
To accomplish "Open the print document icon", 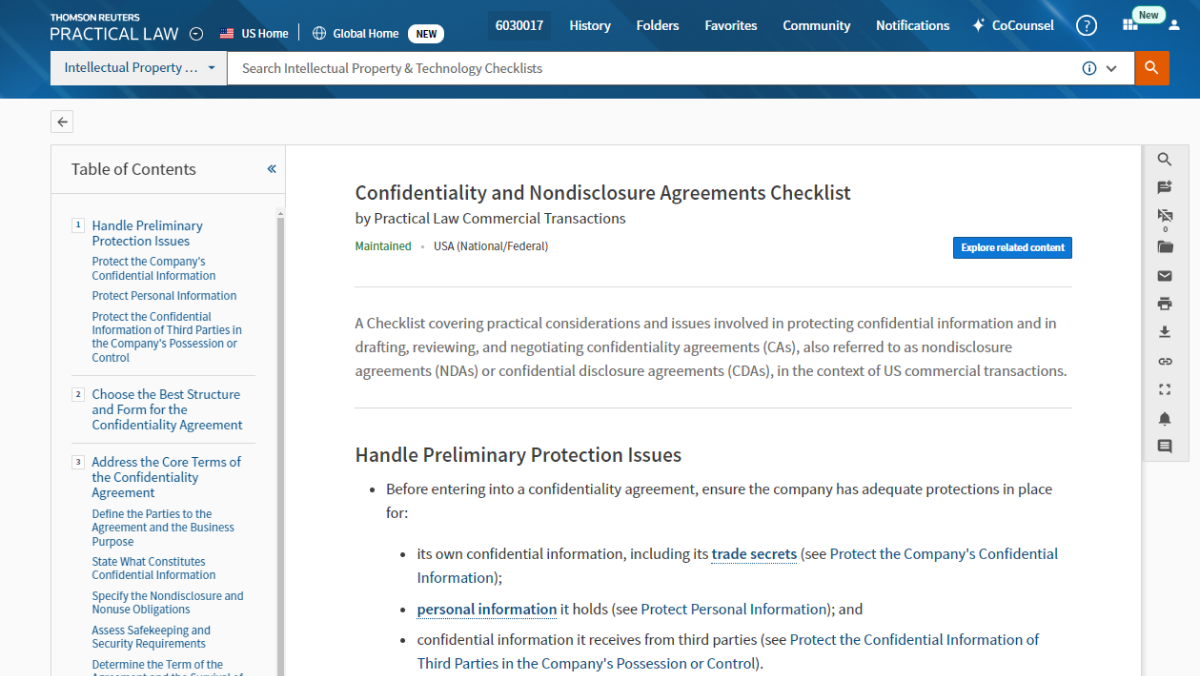I will click(x=1164, y=304).
